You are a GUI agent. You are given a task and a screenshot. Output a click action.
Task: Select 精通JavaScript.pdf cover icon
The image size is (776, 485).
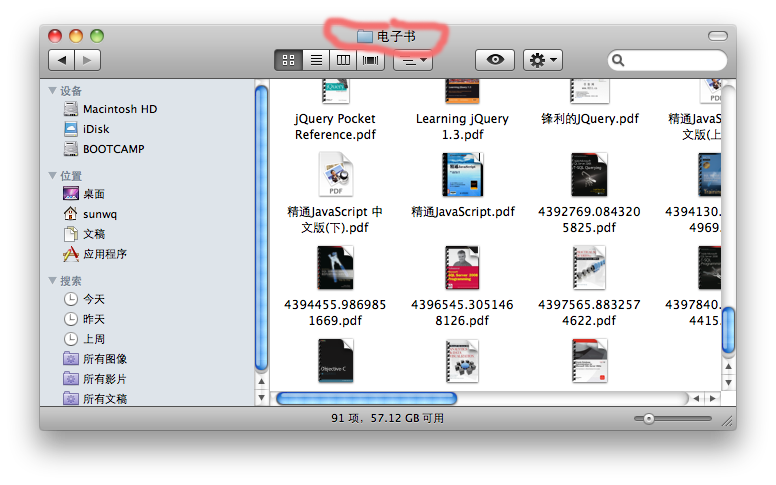pyautogui.click(x=462, y=175)
